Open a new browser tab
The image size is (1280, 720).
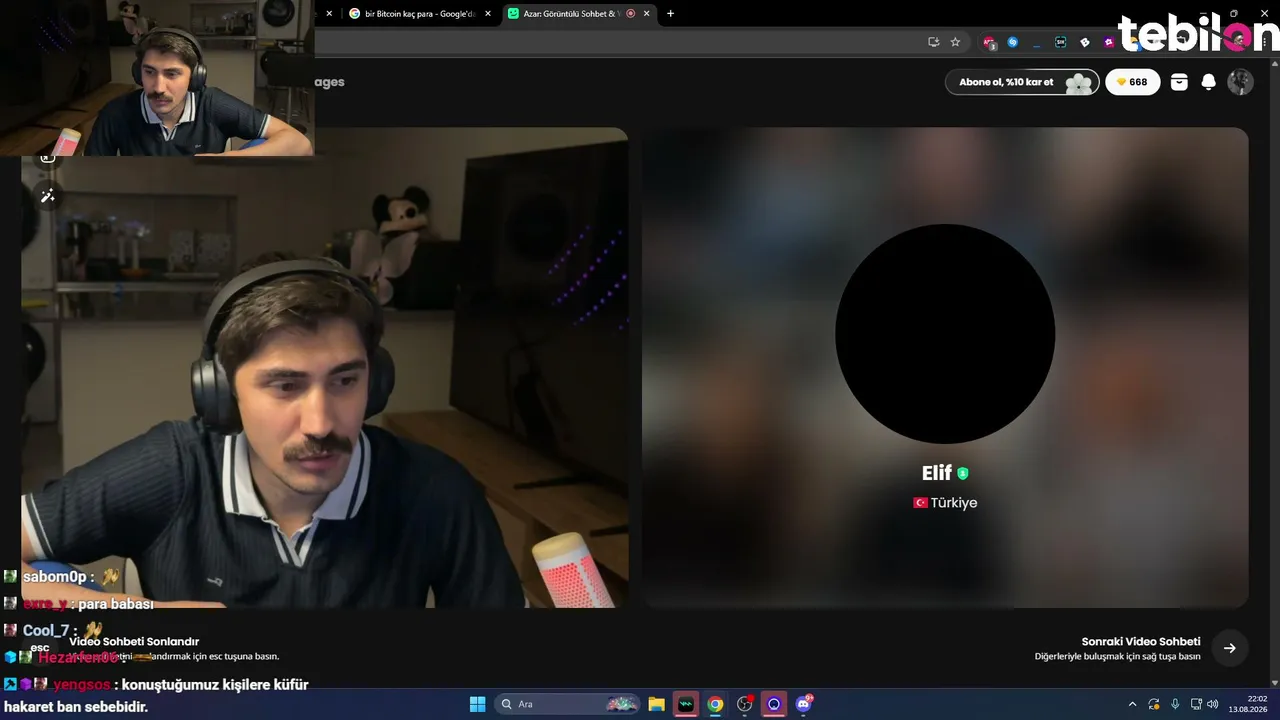point(670,14)
